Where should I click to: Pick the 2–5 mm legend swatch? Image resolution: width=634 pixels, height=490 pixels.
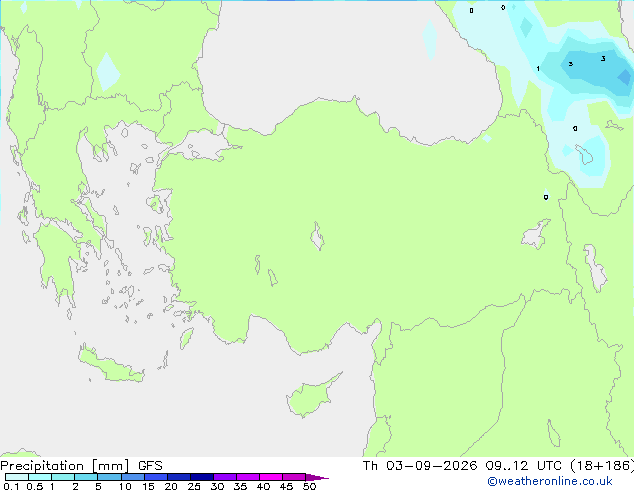click(x=86, y=477)
